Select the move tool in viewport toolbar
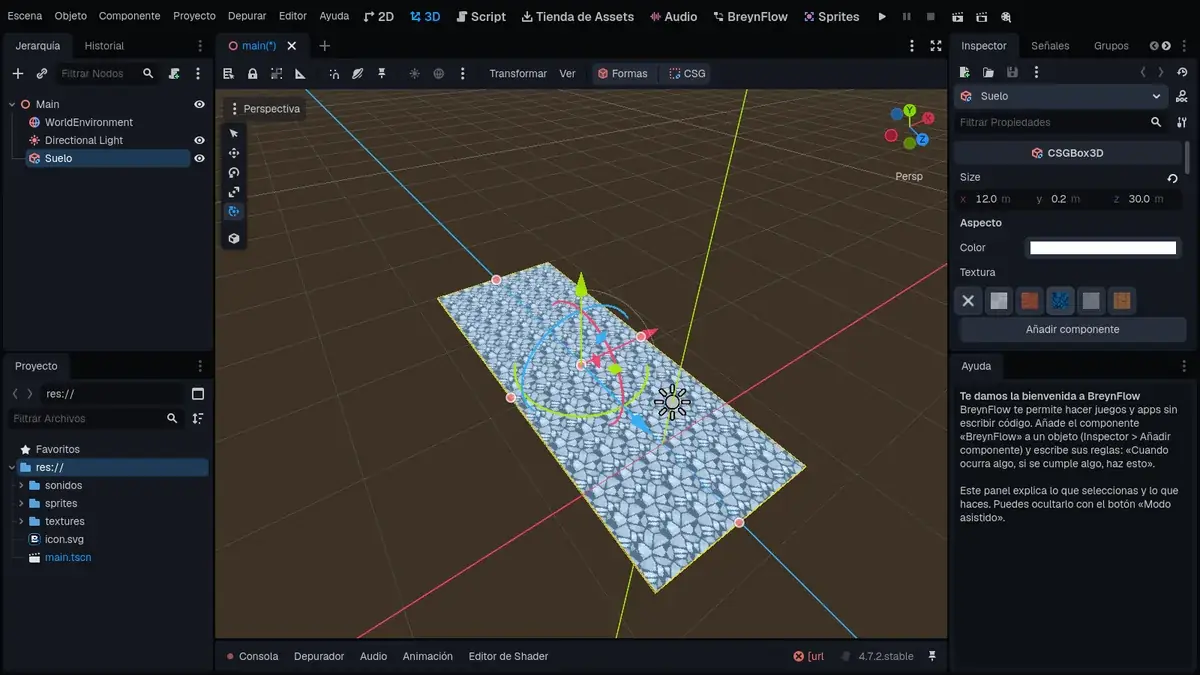 (x=234, y=153)
